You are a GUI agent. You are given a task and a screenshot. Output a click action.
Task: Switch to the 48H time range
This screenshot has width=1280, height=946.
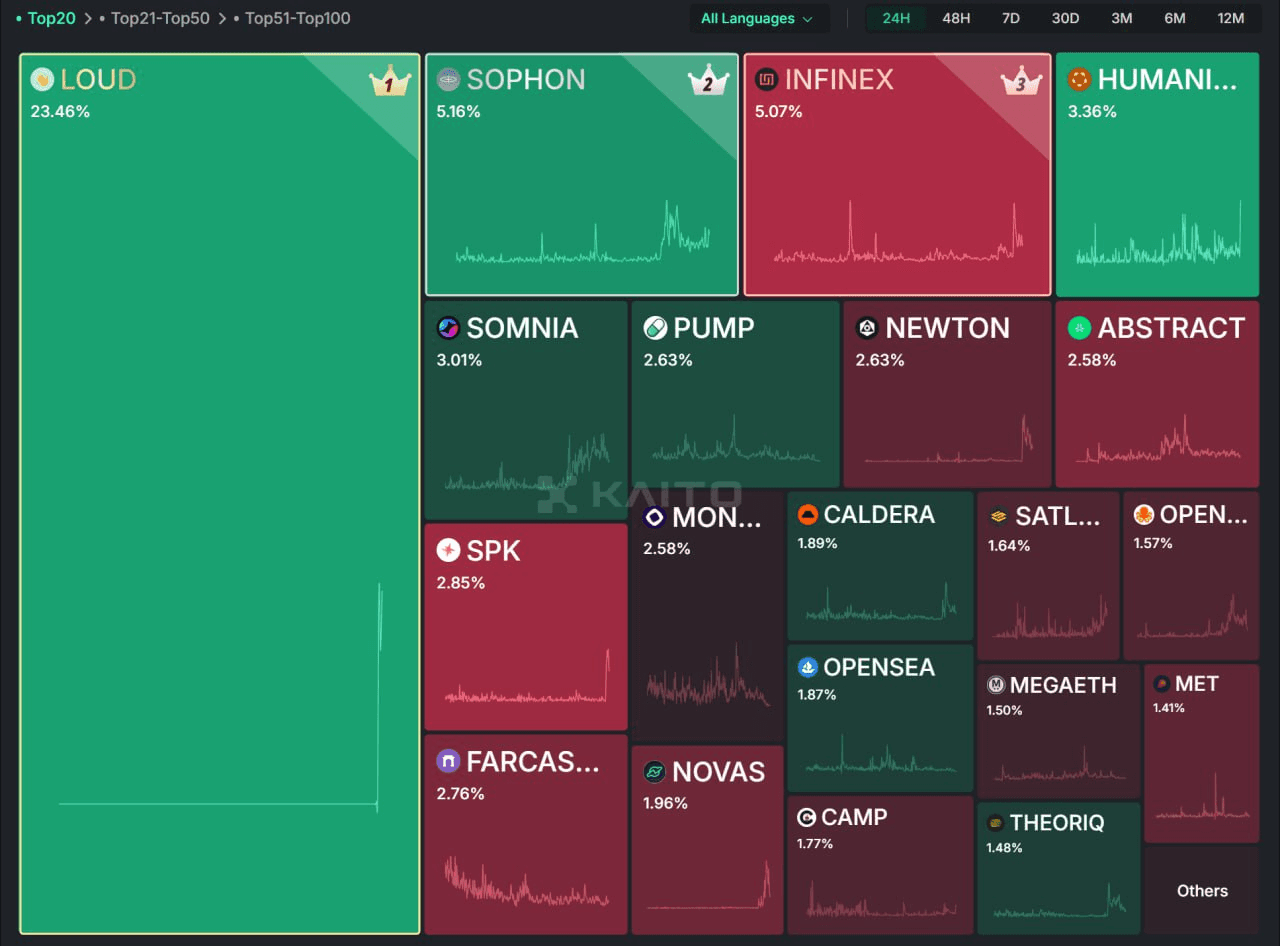[956, 18]
